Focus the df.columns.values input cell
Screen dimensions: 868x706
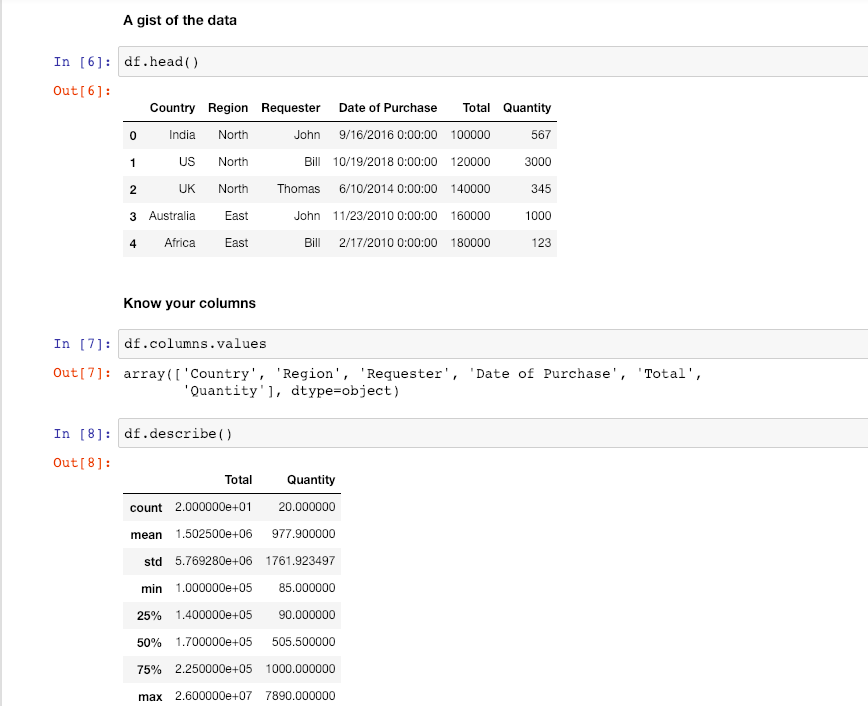click(x=490, y=344)
